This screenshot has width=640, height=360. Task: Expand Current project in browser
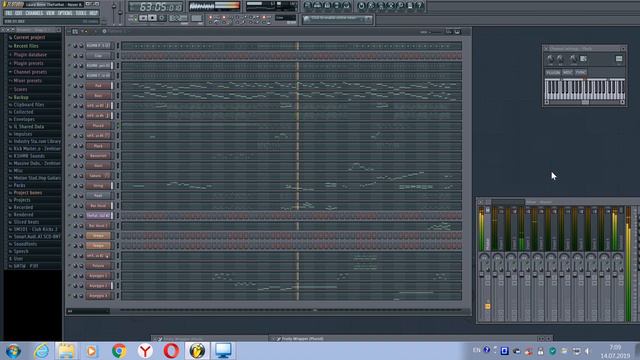(x=29, y=37)
